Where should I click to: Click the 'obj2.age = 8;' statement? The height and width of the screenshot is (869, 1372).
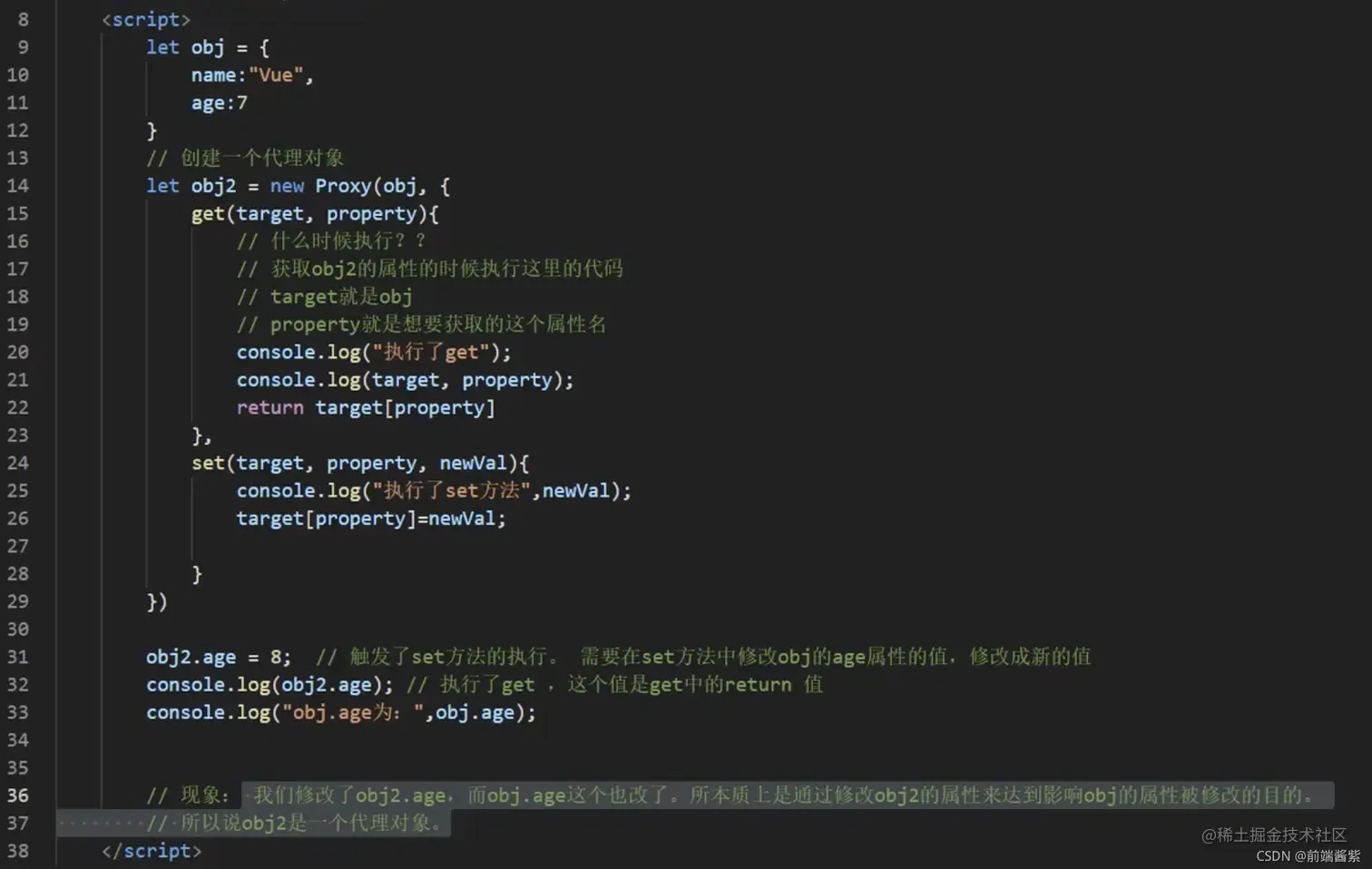coord(219,657)
